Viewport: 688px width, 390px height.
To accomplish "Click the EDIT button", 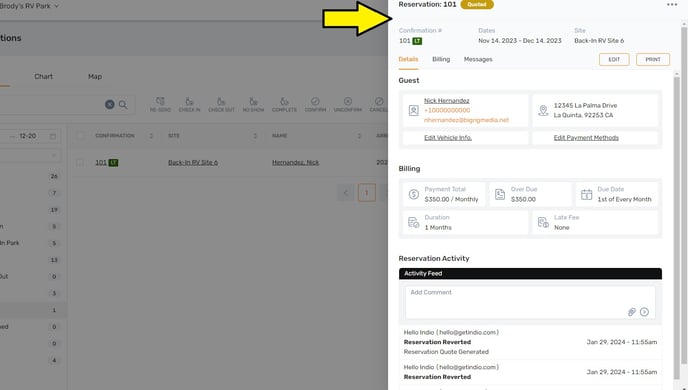I will [x=614, y=60].
